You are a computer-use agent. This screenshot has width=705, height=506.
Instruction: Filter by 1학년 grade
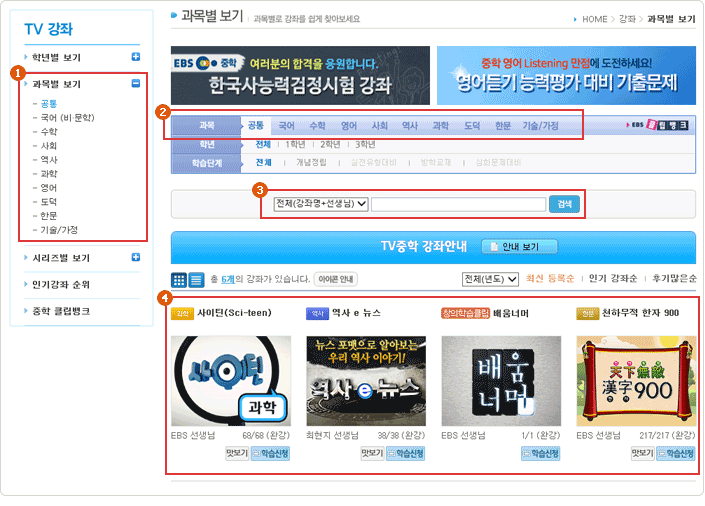coord(295,144)
